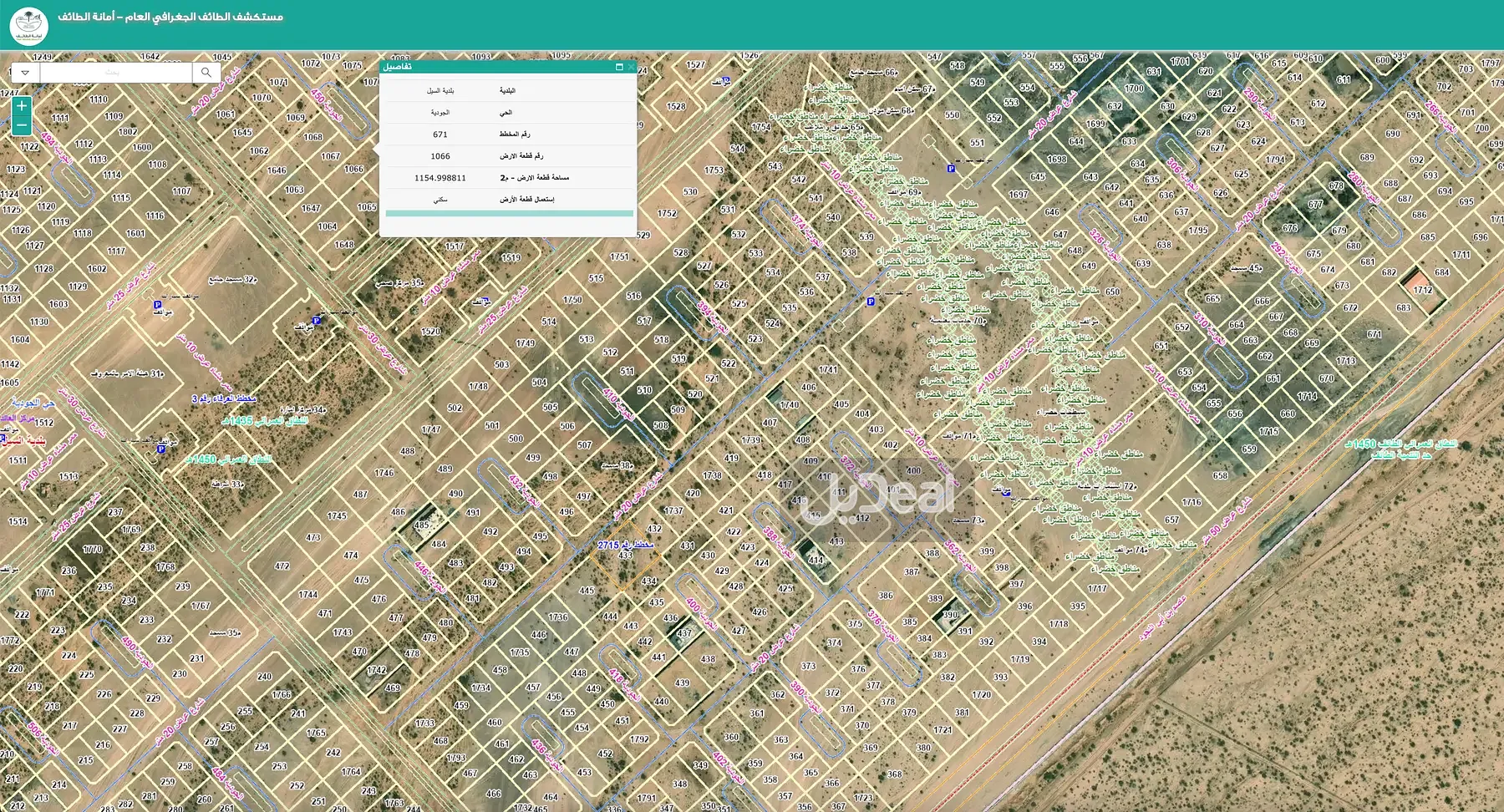1504x812 pixels.
Task: Click the blue parking icon beside parcel 551
Action: tap(951, 169)
